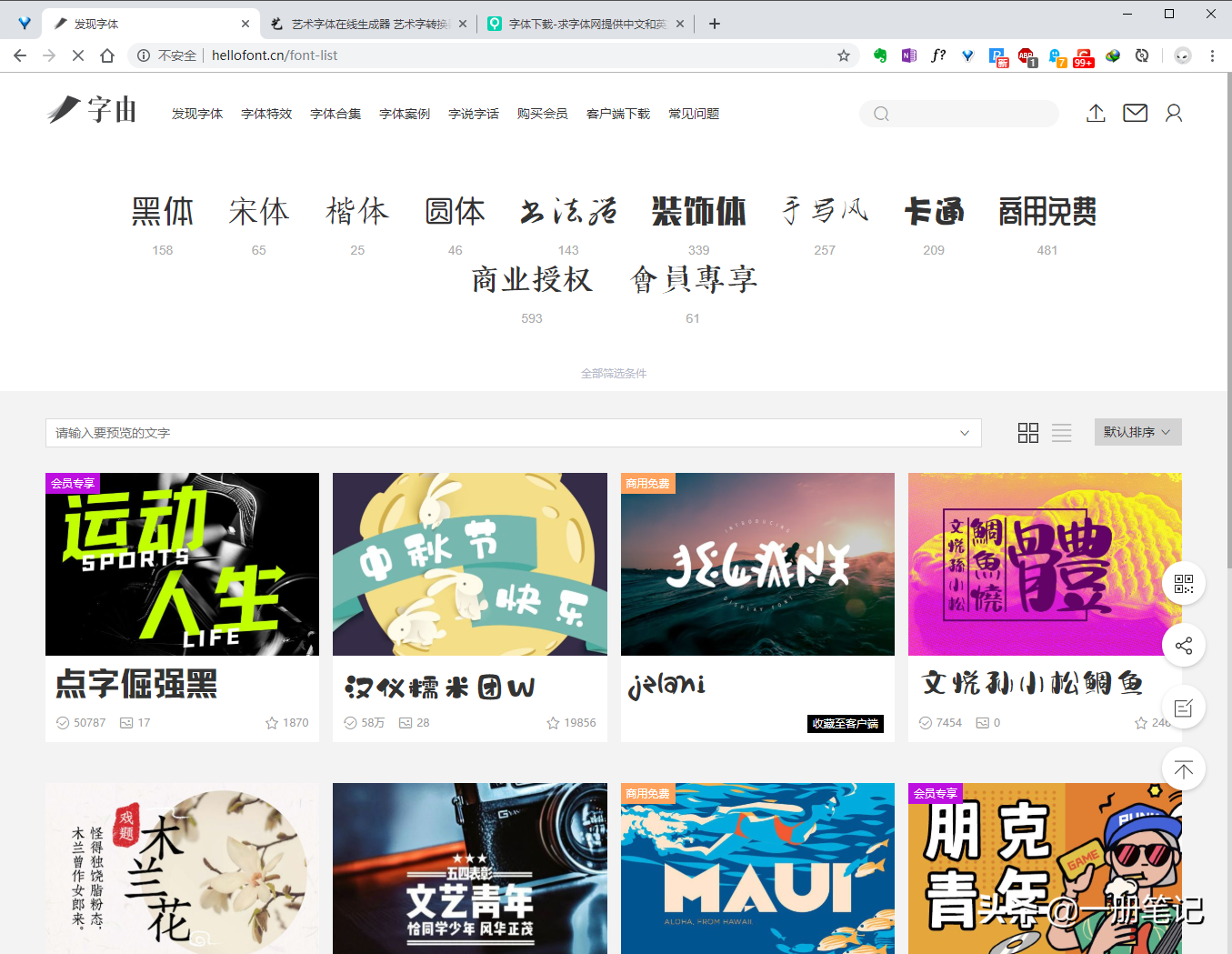Switch to list view layout
This screenshot has height=954, width=1232.
pos(1061,433)
